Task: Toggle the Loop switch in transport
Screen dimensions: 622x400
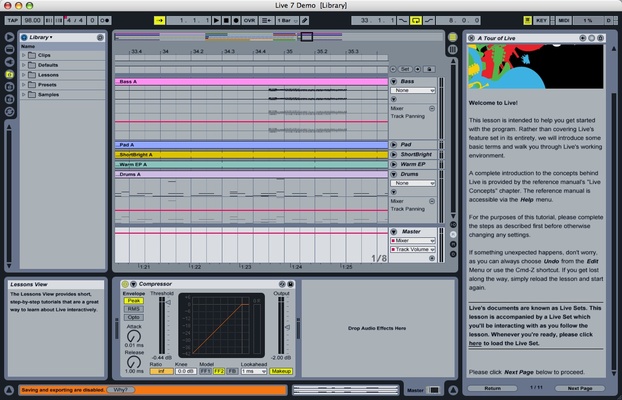Action: (x=416, y=20)
